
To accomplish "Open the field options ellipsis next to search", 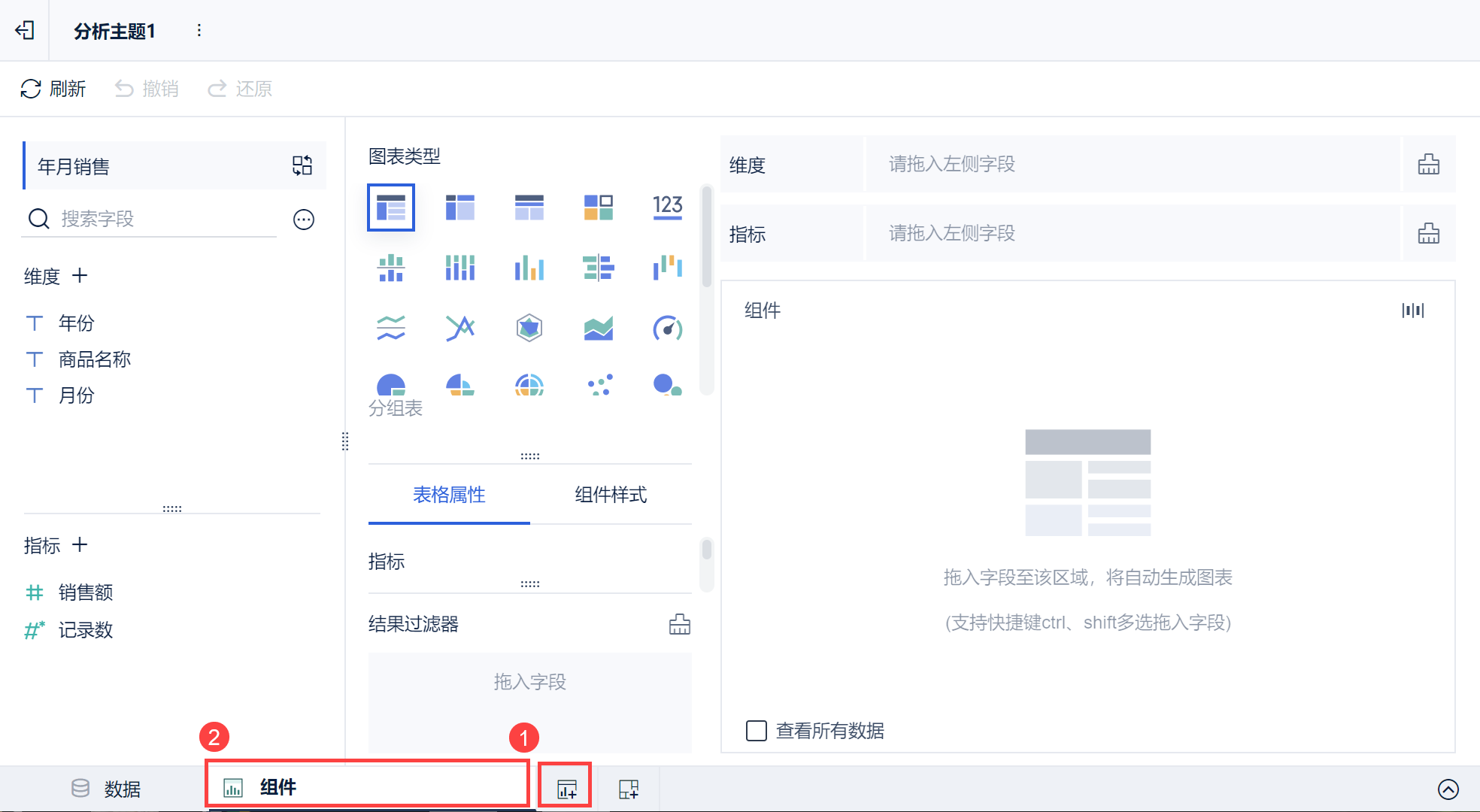I will pos(303,220).
